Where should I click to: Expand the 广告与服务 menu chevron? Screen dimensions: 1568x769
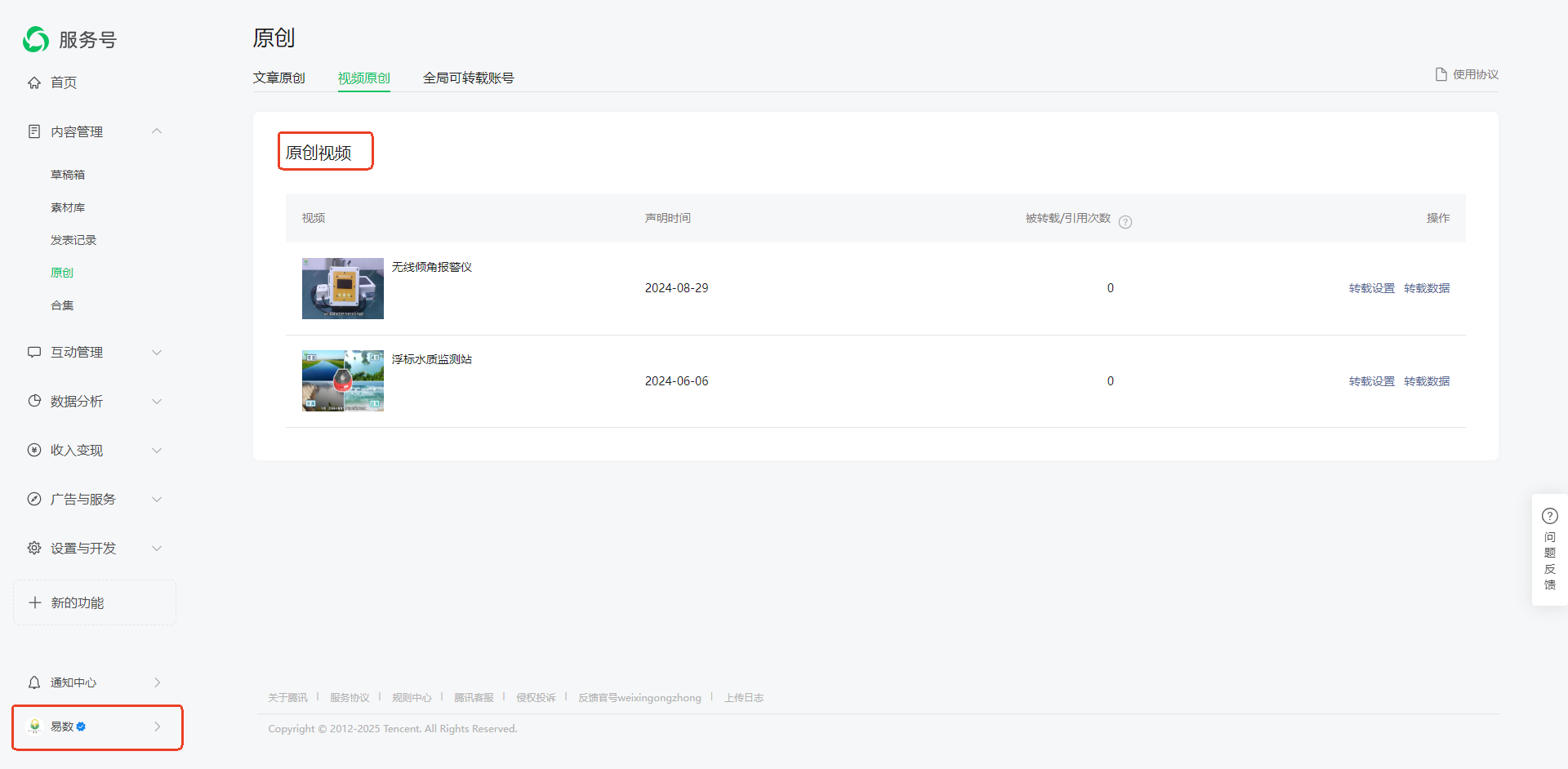[157, 499]
